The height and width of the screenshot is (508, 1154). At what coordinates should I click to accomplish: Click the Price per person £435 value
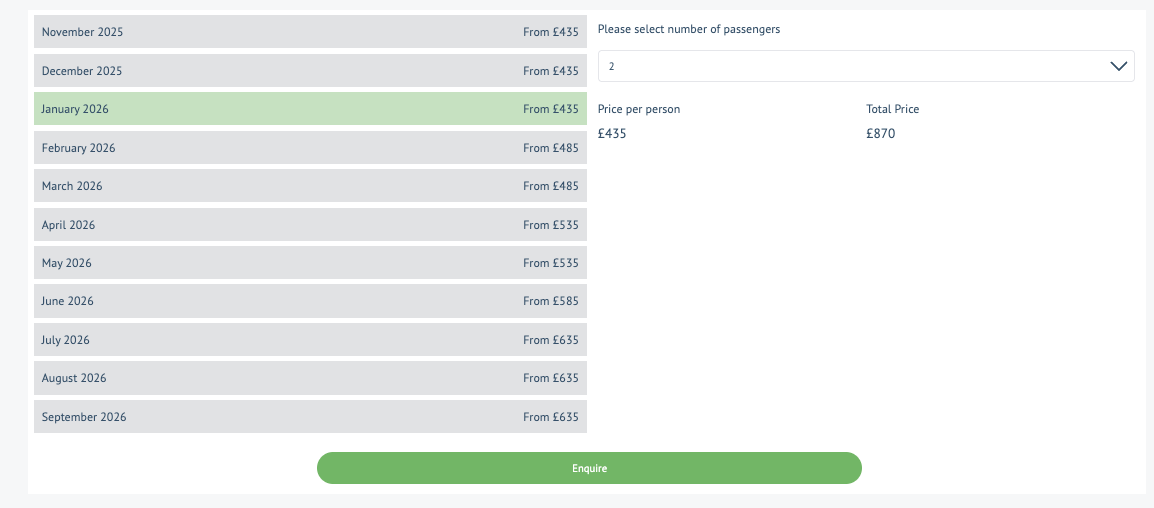click(x=612, y=133)
